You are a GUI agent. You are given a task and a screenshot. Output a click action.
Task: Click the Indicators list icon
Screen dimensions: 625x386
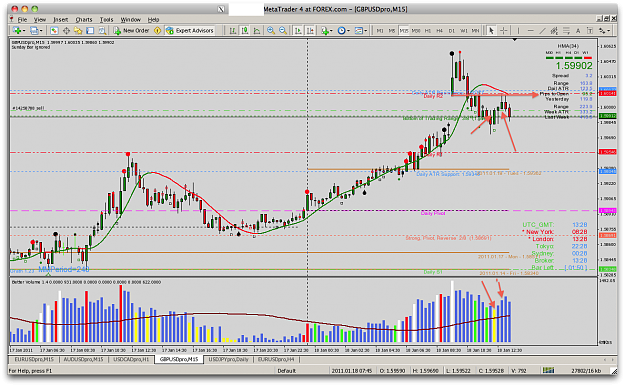coord(325,31)
